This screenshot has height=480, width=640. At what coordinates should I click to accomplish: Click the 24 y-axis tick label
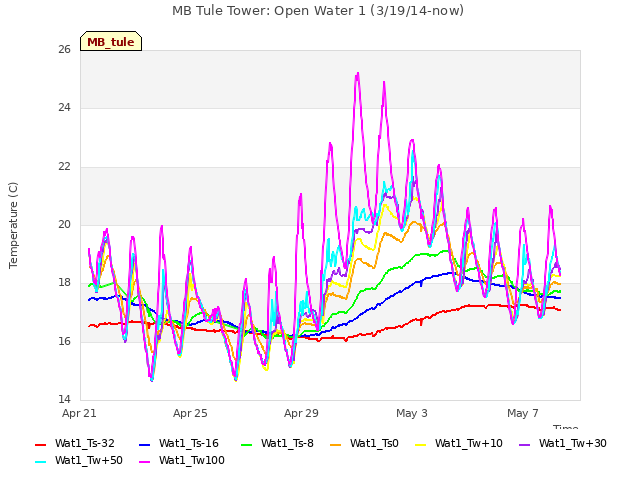point(64,108)
